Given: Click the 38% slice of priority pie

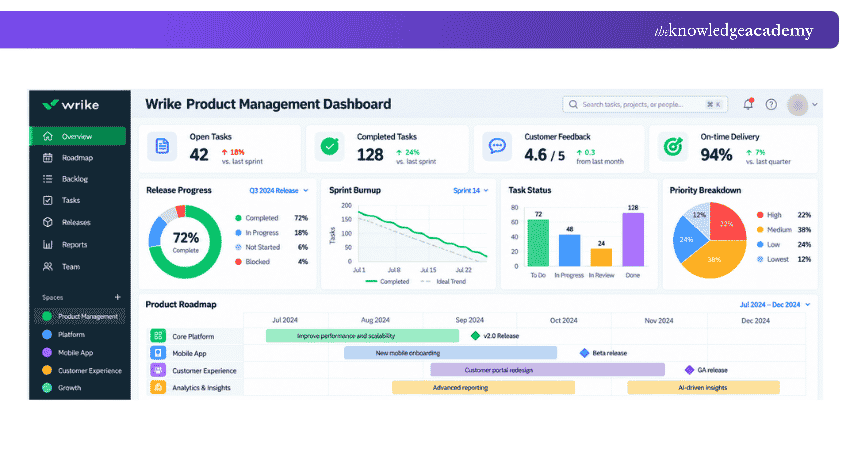Looking at the screenshot, I should (714, 260).
